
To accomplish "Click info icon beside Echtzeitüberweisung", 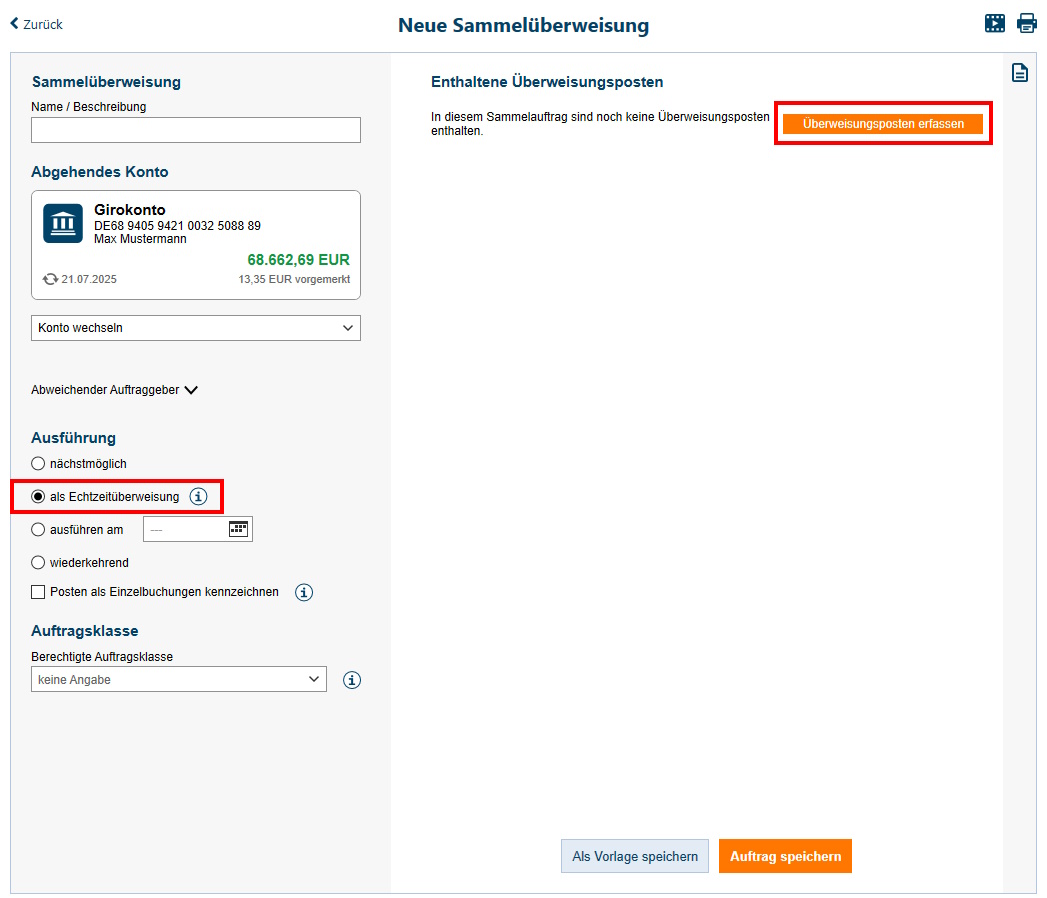I will 198,496.
